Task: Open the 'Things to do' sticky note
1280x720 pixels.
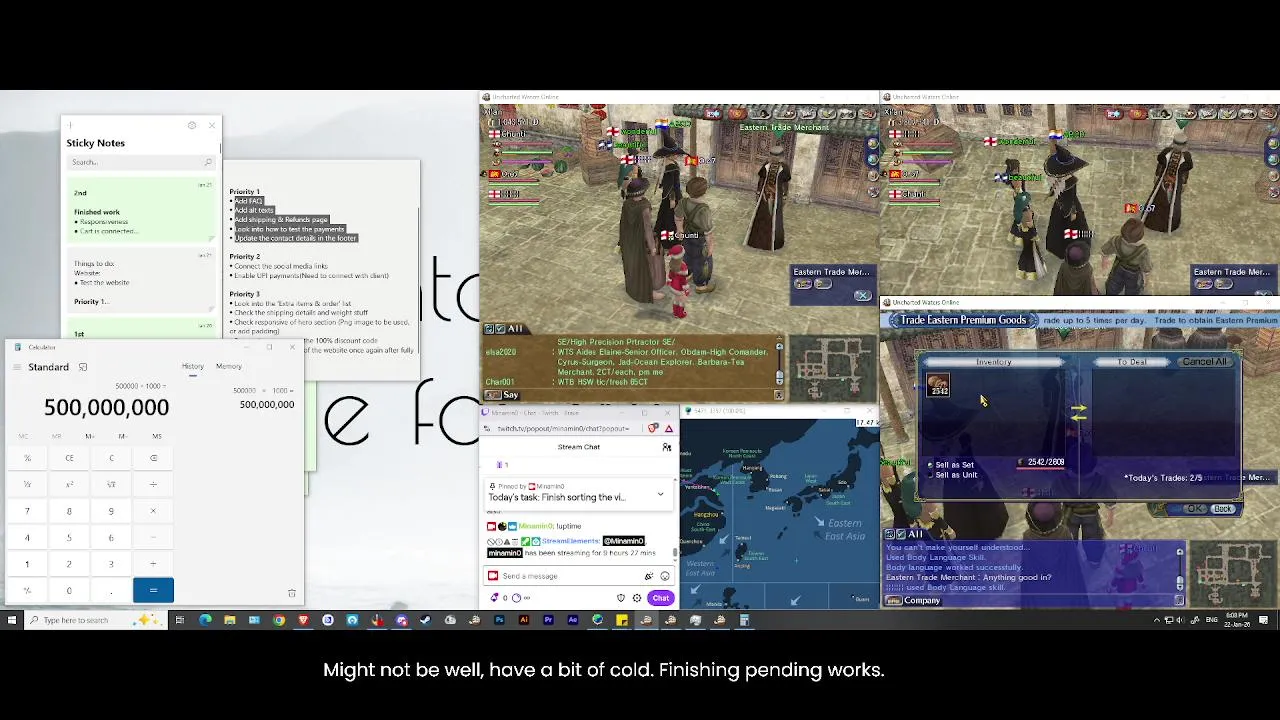Action: [x=140, y=280]
